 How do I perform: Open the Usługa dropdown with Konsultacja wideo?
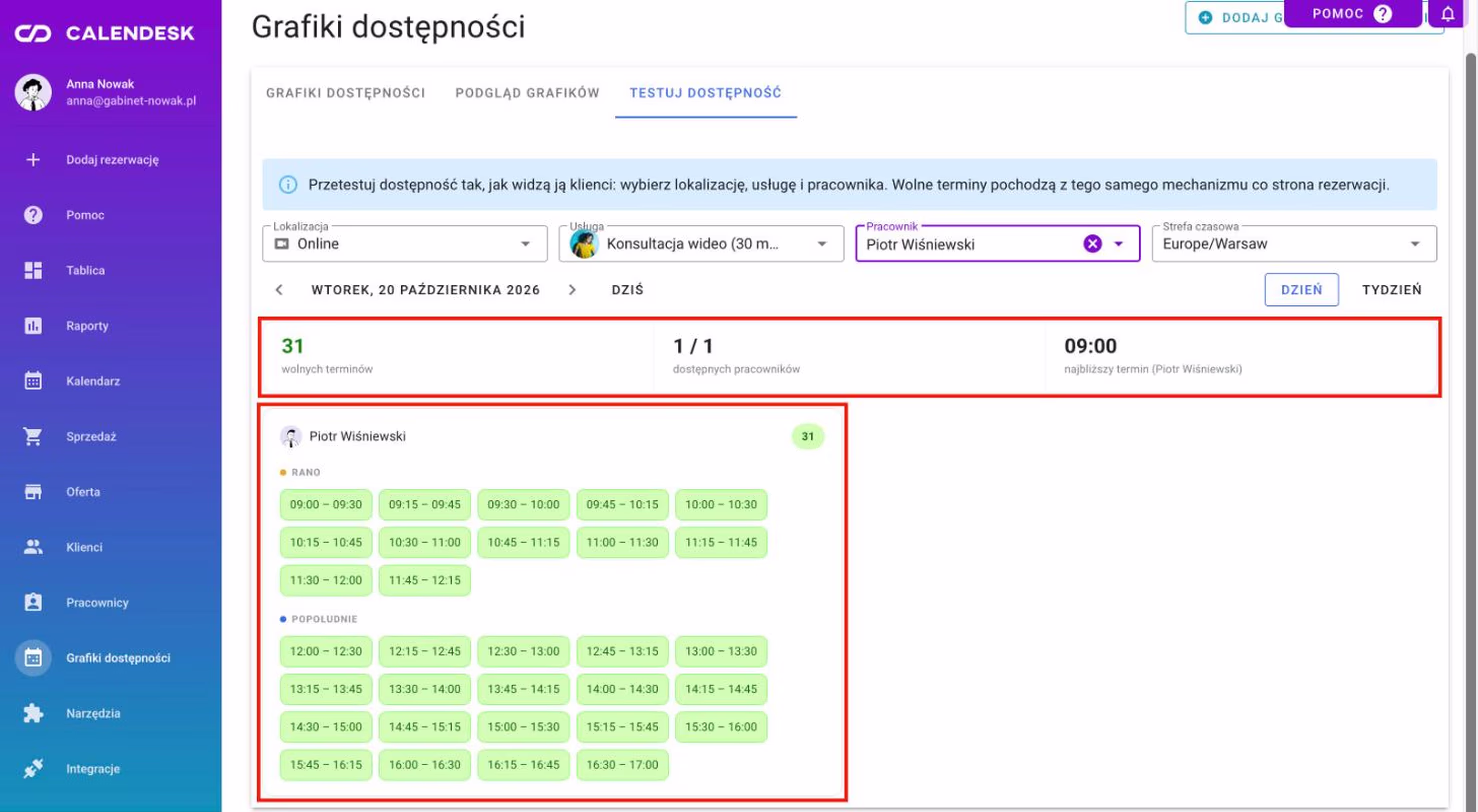[x=701, y=244]
